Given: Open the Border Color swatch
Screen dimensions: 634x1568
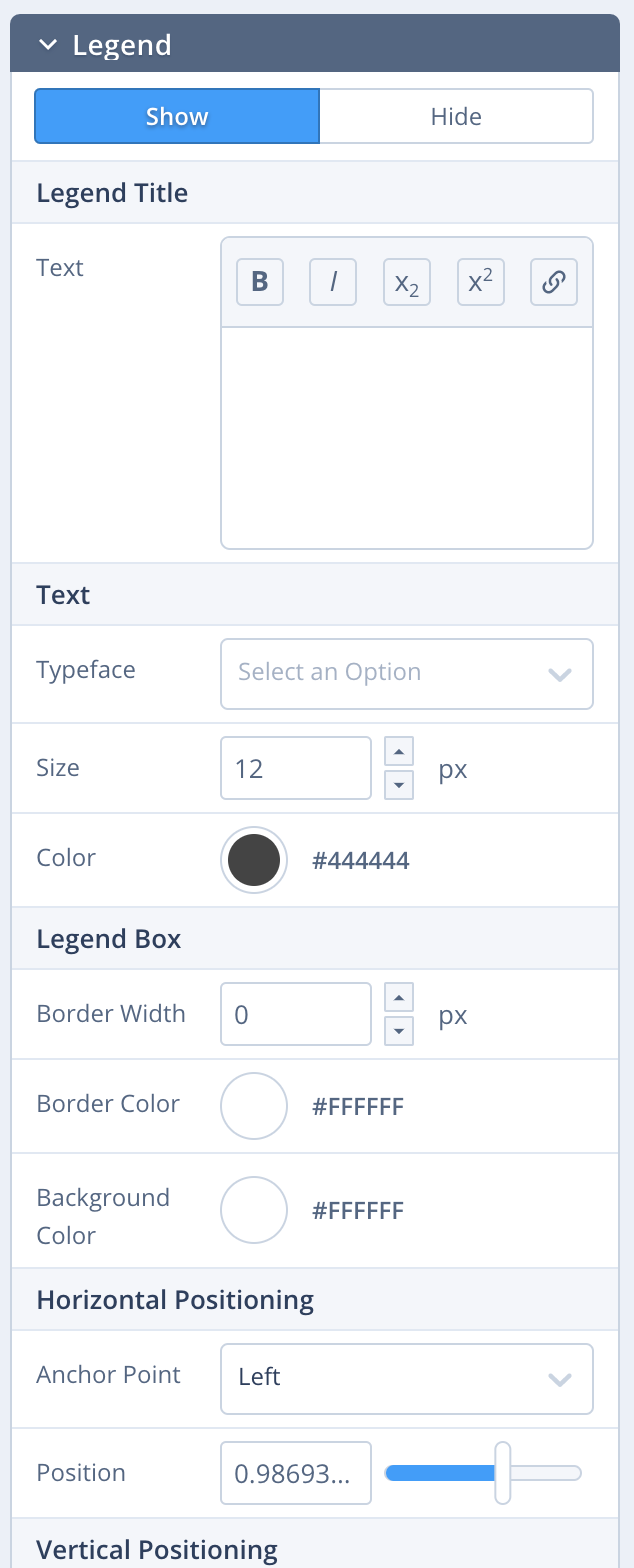Looking at the screenshot, I should (254, 1106).
